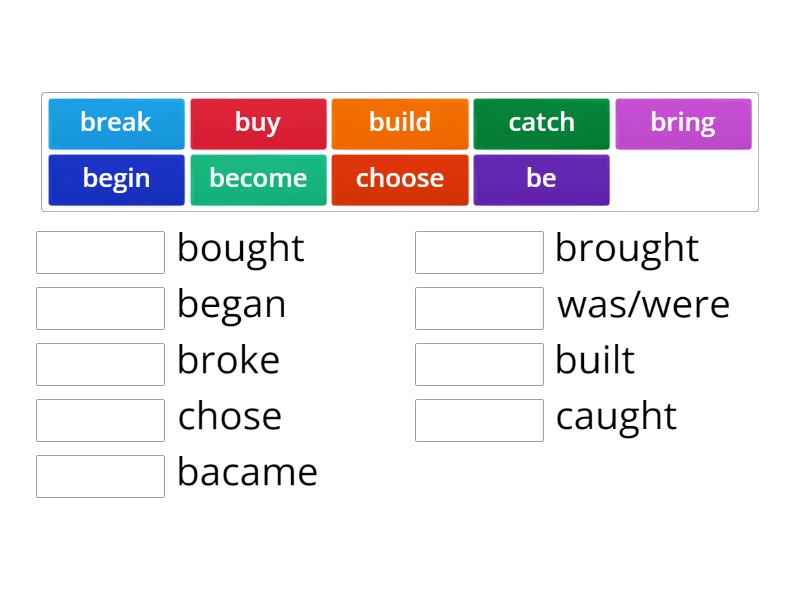Select the blue 'break' tile

tap(116, 122)
